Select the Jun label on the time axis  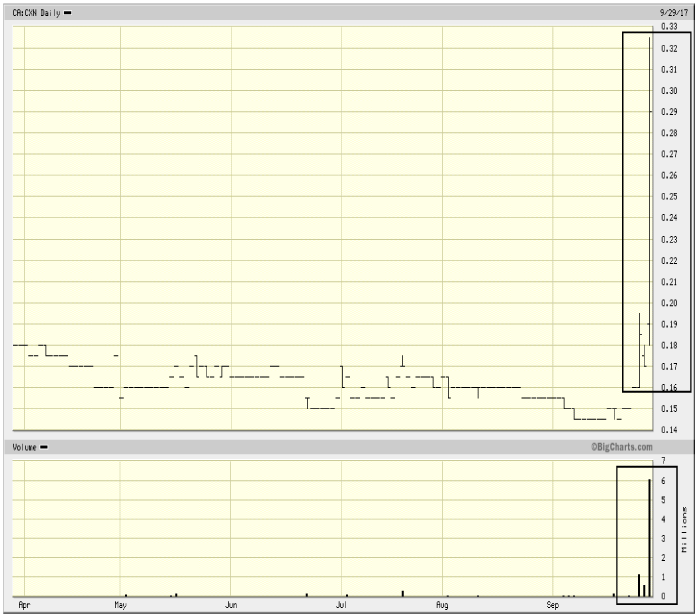pyautogui.click(x=231, y=605)
